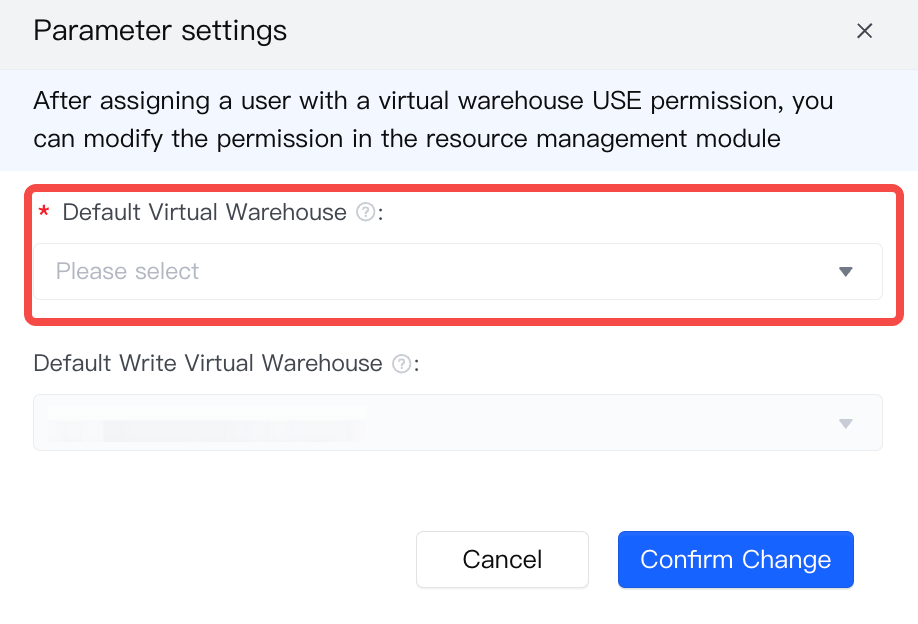Click the Confirm Change button
The height and width of the screenshot is (624, 918).
(736, 560)
